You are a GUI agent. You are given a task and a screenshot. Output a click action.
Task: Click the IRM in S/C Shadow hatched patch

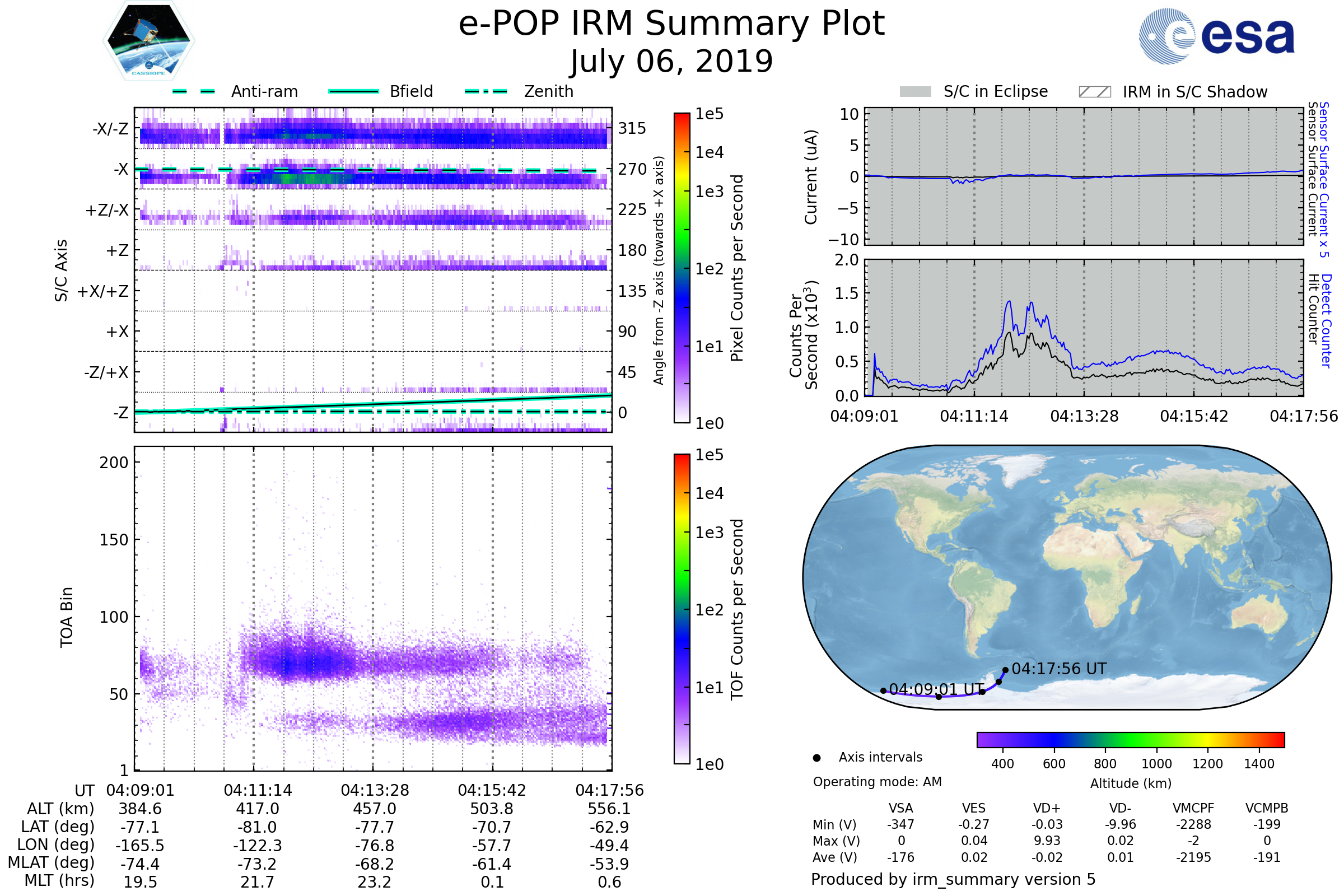click(x=1094, y=92)
